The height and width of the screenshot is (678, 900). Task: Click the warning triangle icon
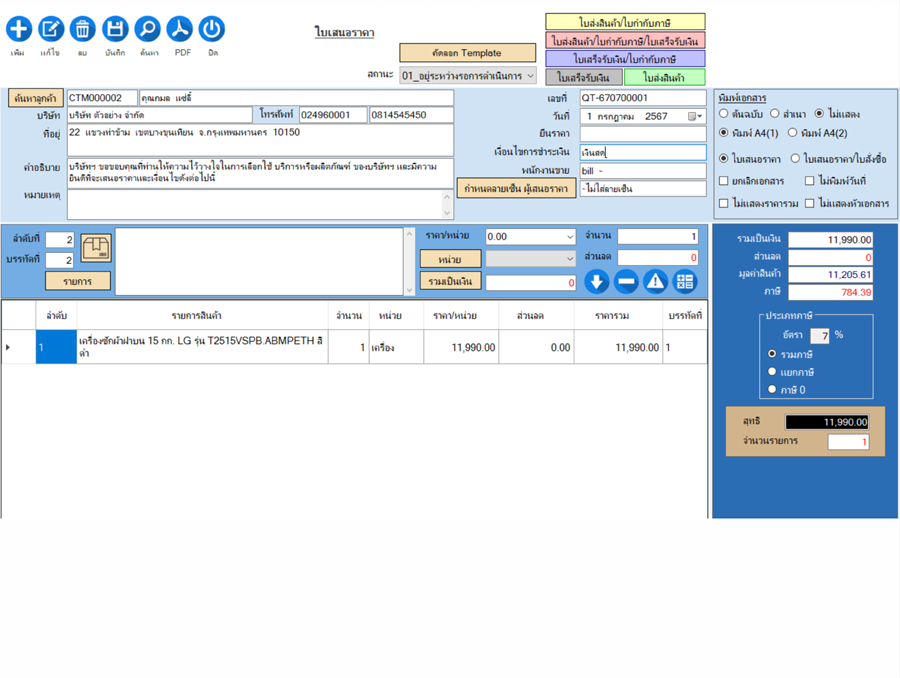655,282
